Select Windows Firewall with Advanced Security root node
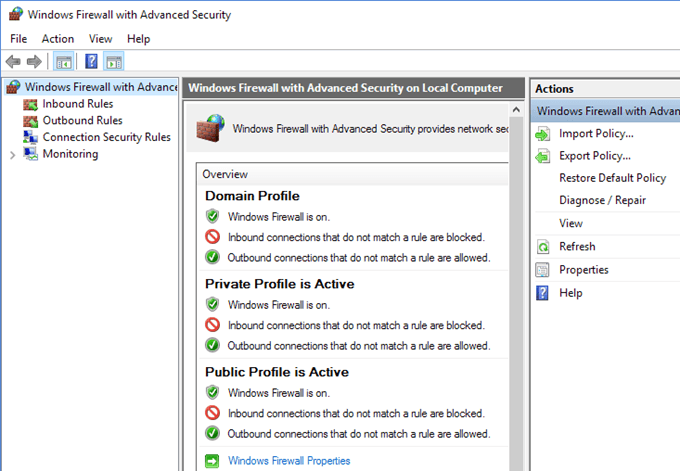680x471 pixels. 100,87
